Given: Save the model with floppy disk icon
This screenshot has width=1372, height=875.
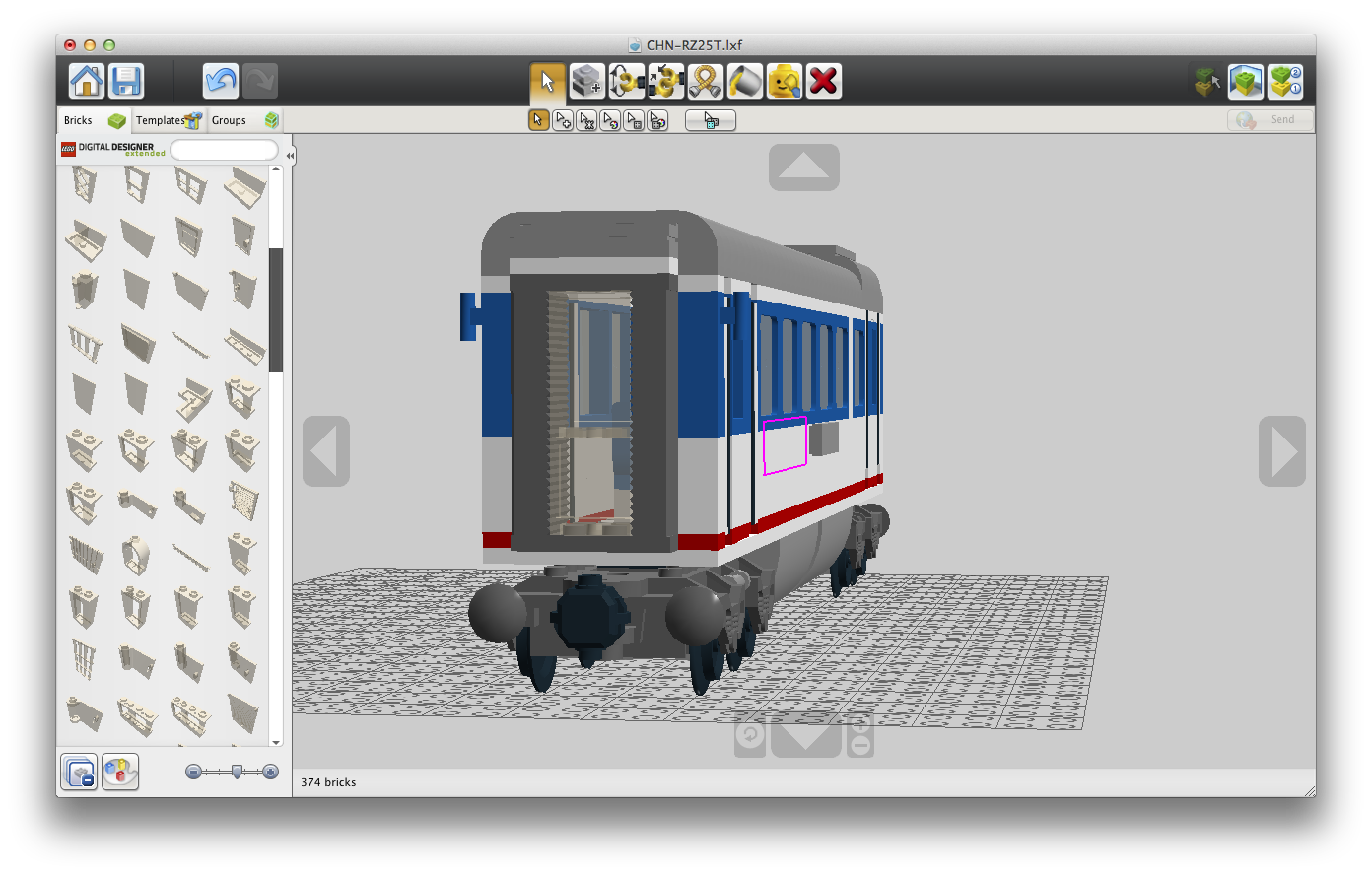Looking at the screenshot, I should (x=126, y=81).
